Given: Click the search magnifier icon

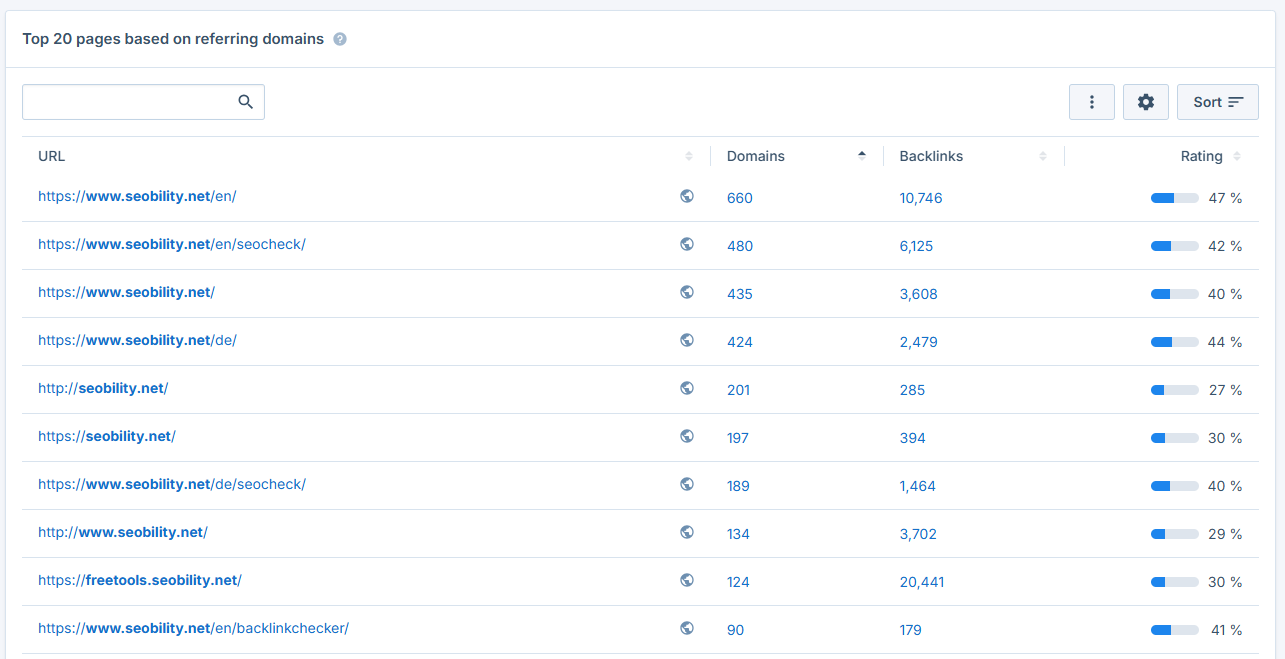Looking at the screenshot, I should click(x=245, y=101).
